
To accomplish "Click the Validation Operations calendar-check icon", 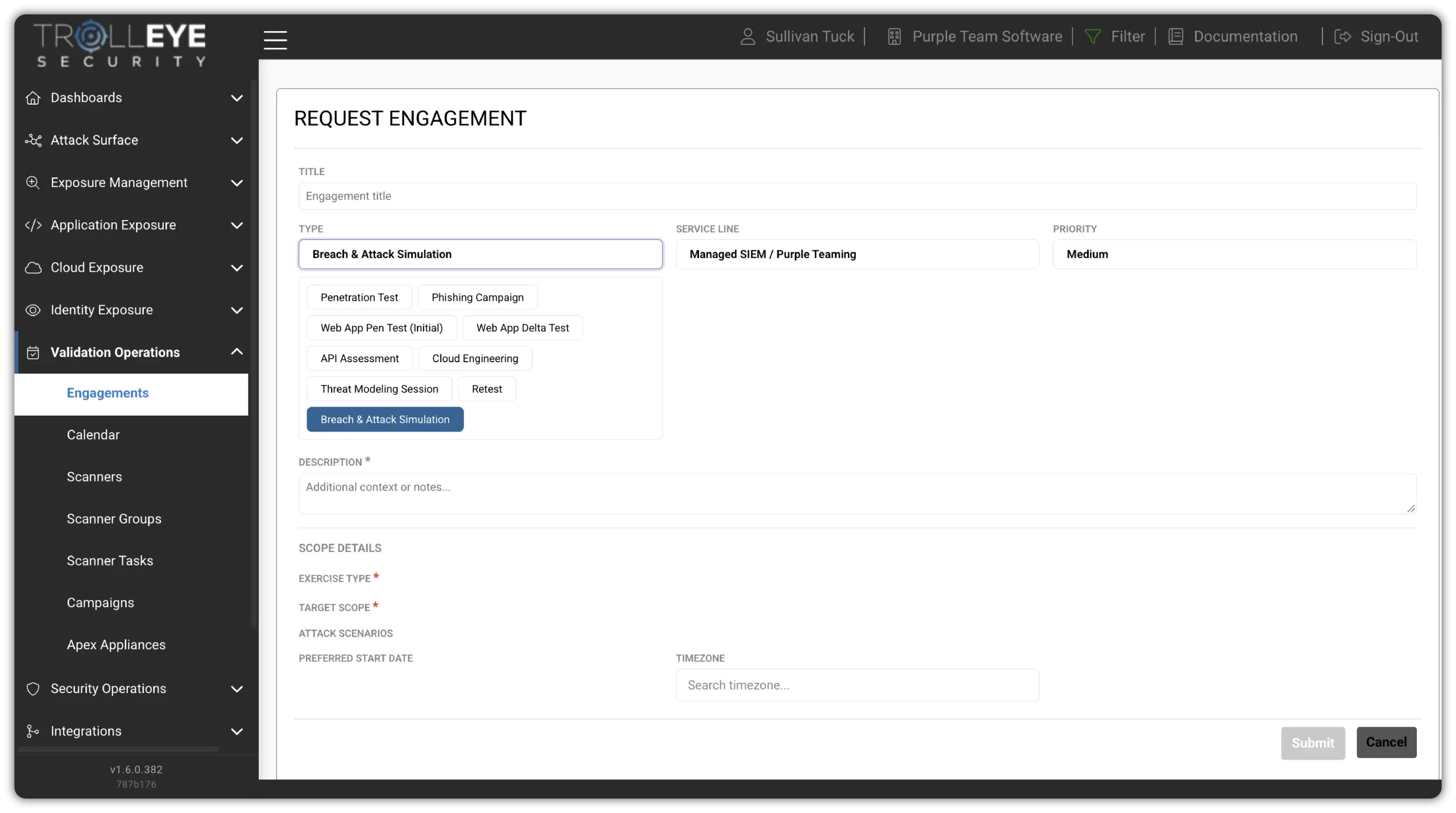I will click(x=33, y=352).
